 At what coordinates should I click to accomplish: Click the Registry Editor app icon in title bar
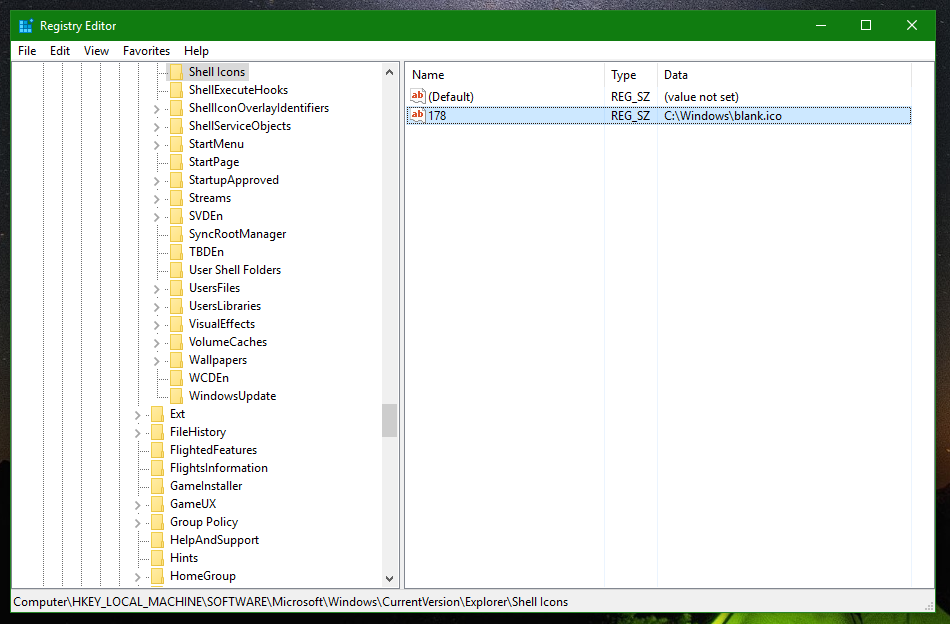[x=25, y=26]
